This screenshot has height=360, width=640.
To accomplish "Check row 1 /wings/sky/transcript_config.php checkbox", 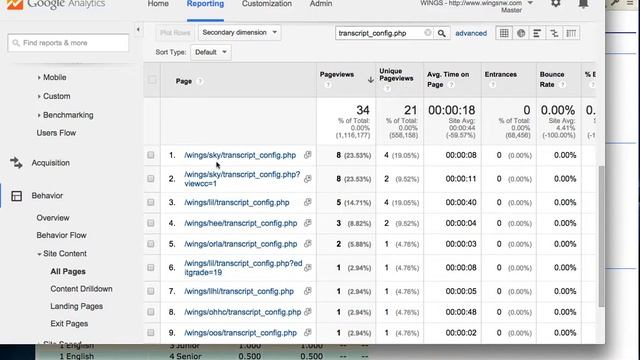I will (x=151, y=155).
